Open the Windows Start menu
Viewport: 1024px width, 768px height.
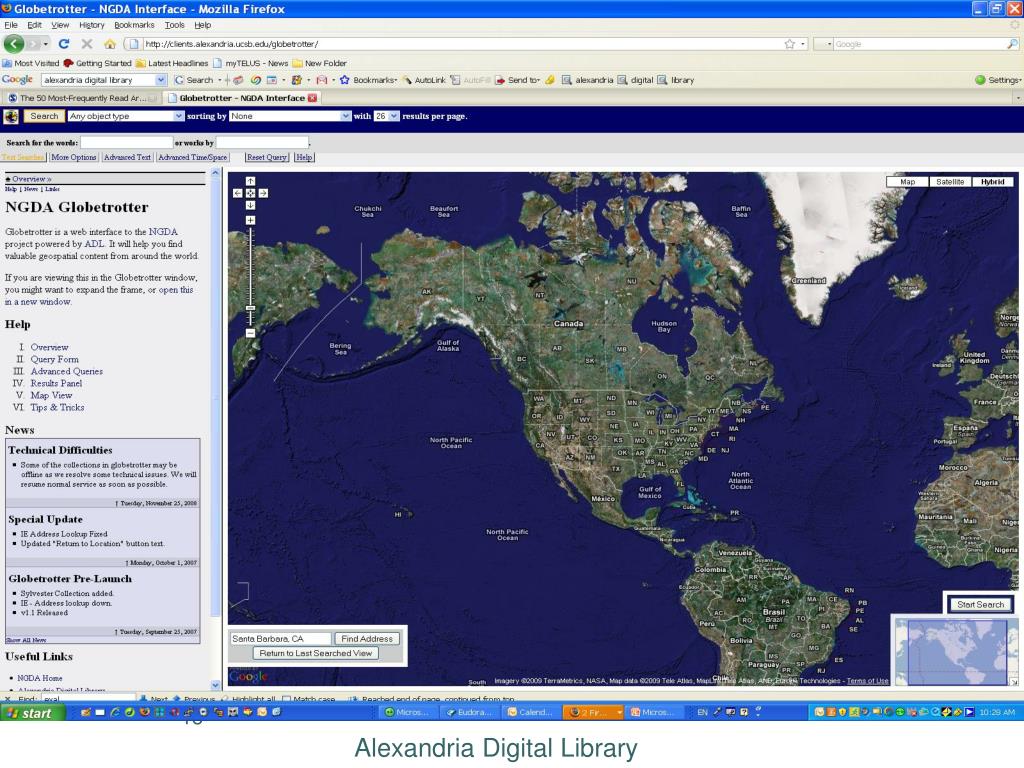click(33, 713)
